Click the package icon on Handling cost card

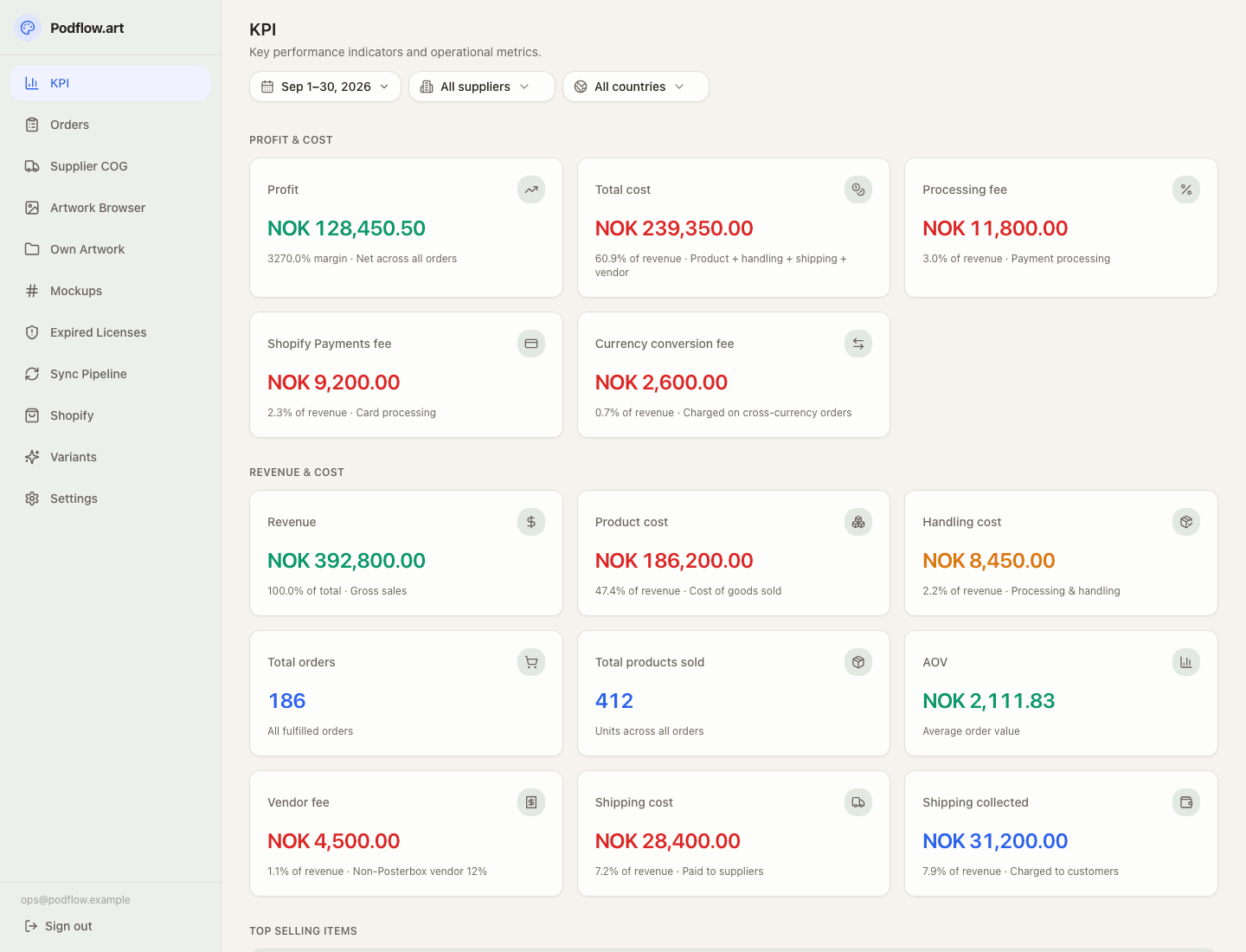pyautogui.click(x=1186, y=522)
